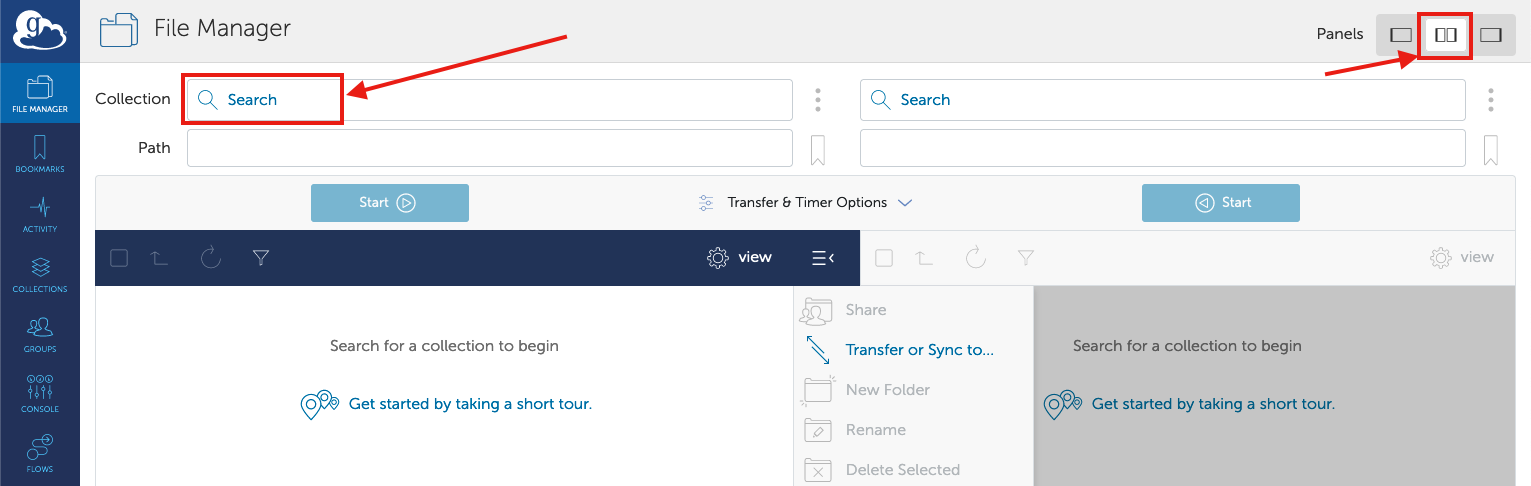
Task: Click the left pane refresh icon
Action: coord(210,258)
